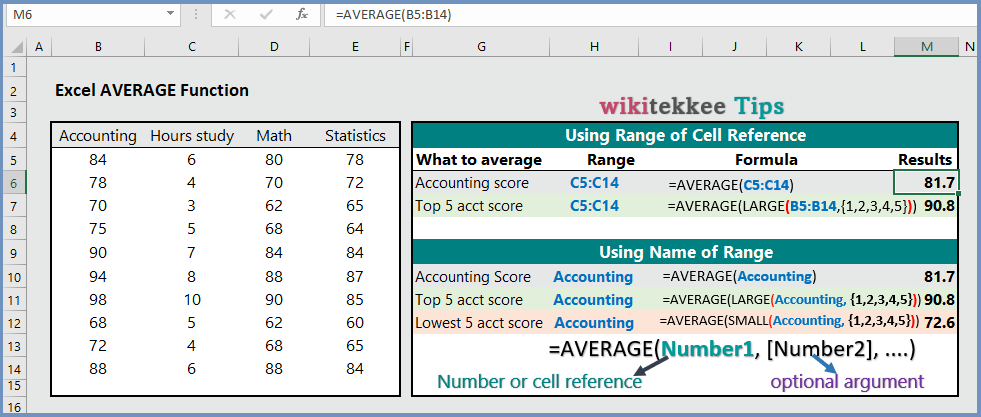Select Hours study value 7
This screenshot has width=981, height=417.
(191, 253)
